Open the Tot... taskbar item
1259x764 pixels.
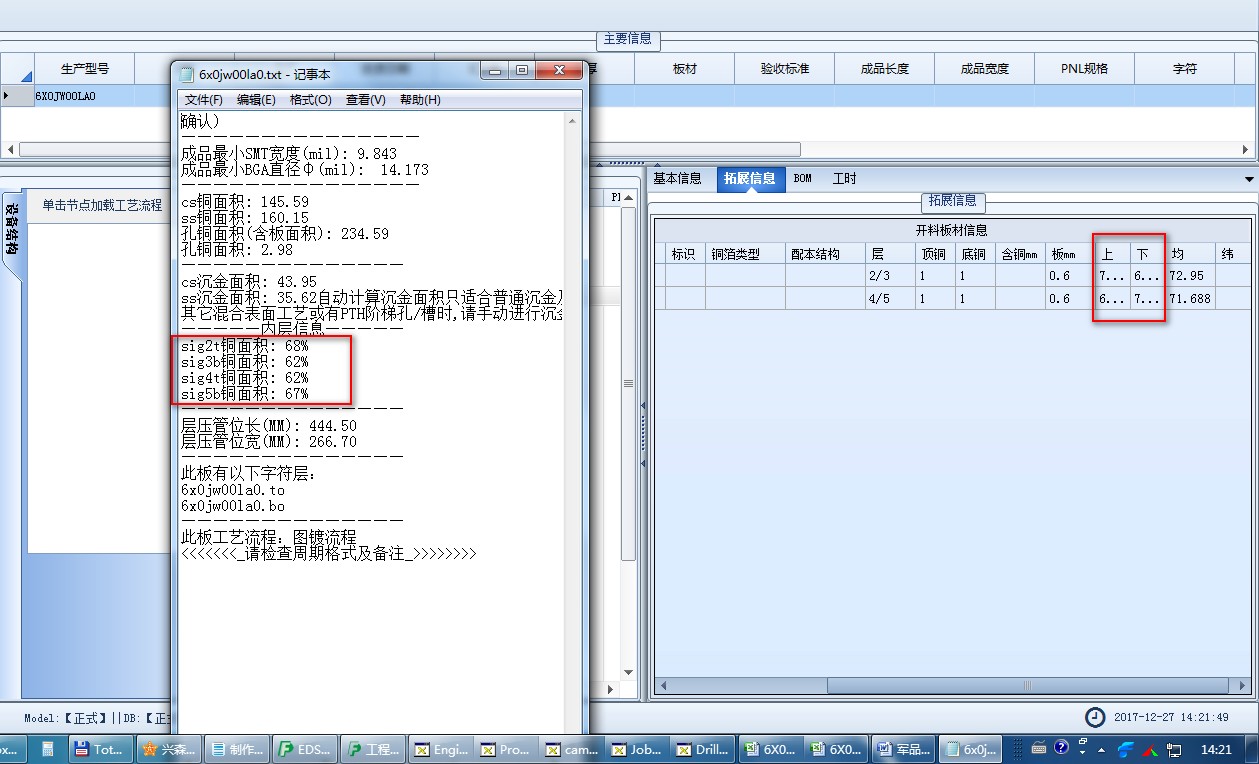[x=100, y=749]
